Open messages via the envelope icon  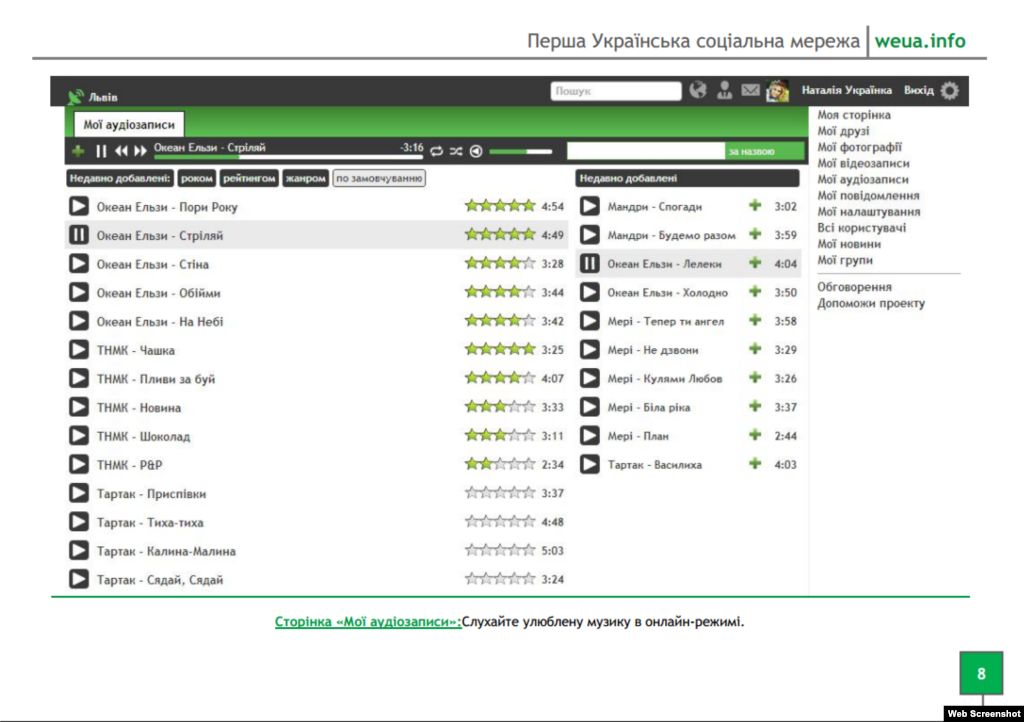pyautogui.click(x=750, y=91)
